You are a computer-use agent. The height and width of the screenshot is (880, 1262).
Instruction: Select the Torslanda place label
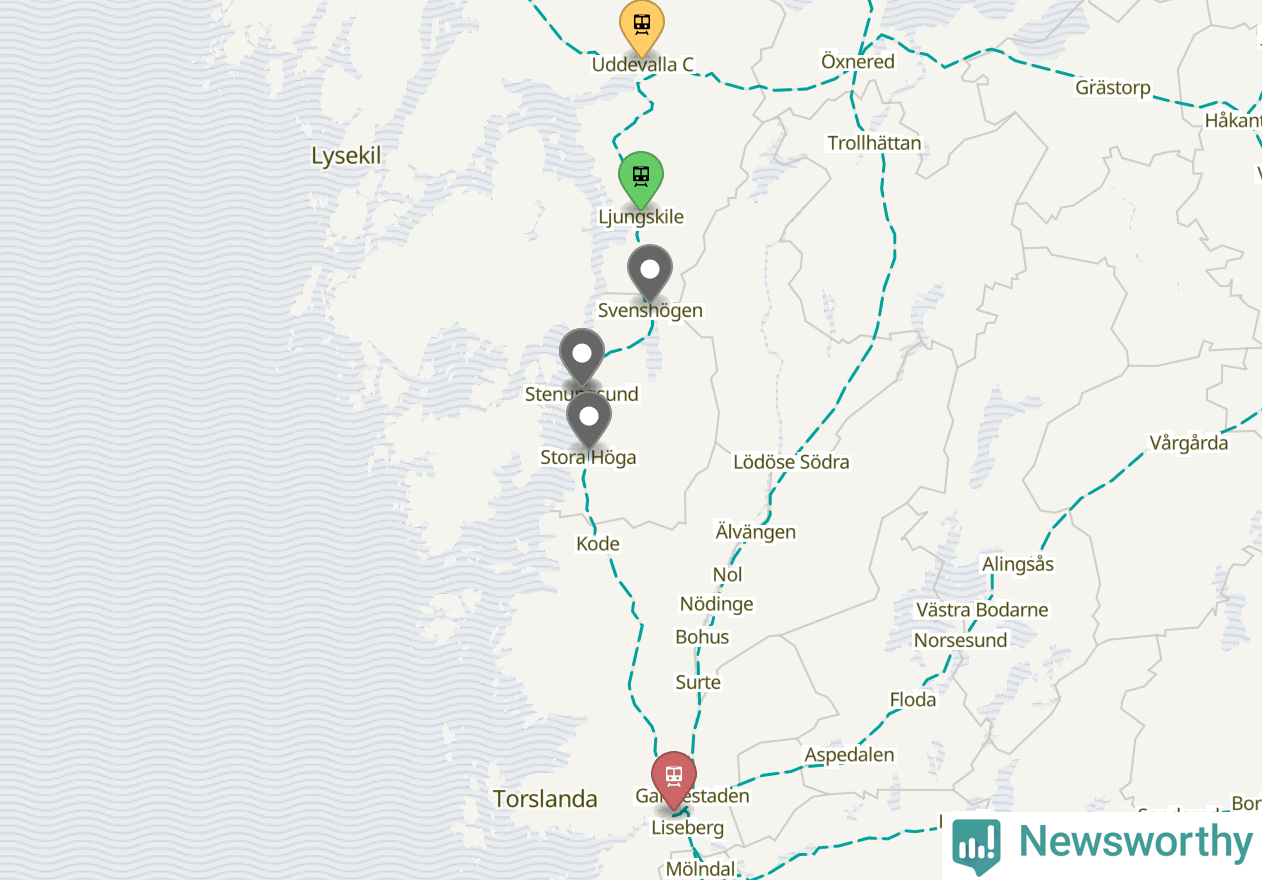tap(545, 799)
